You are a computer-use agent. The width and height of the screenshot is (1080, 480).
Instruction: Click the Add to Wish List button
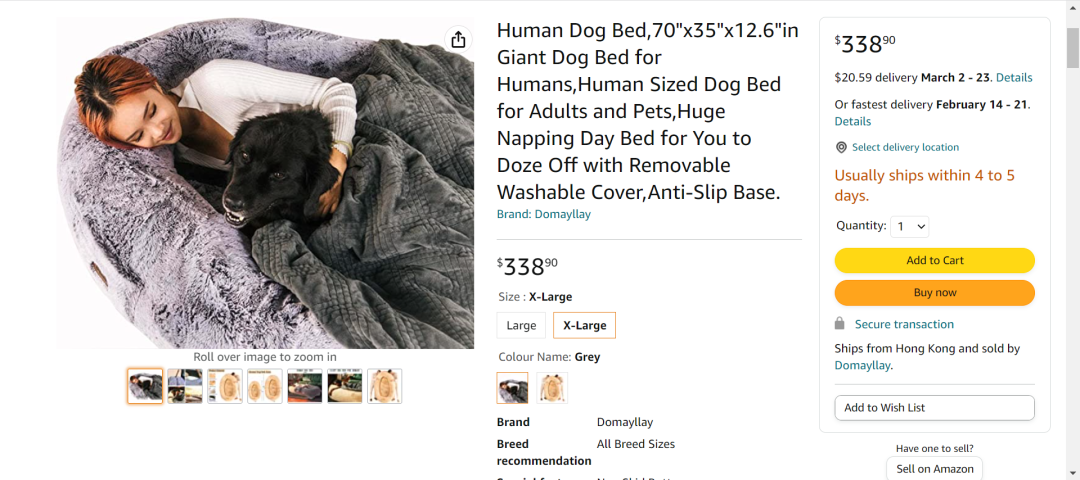[934, 408]
